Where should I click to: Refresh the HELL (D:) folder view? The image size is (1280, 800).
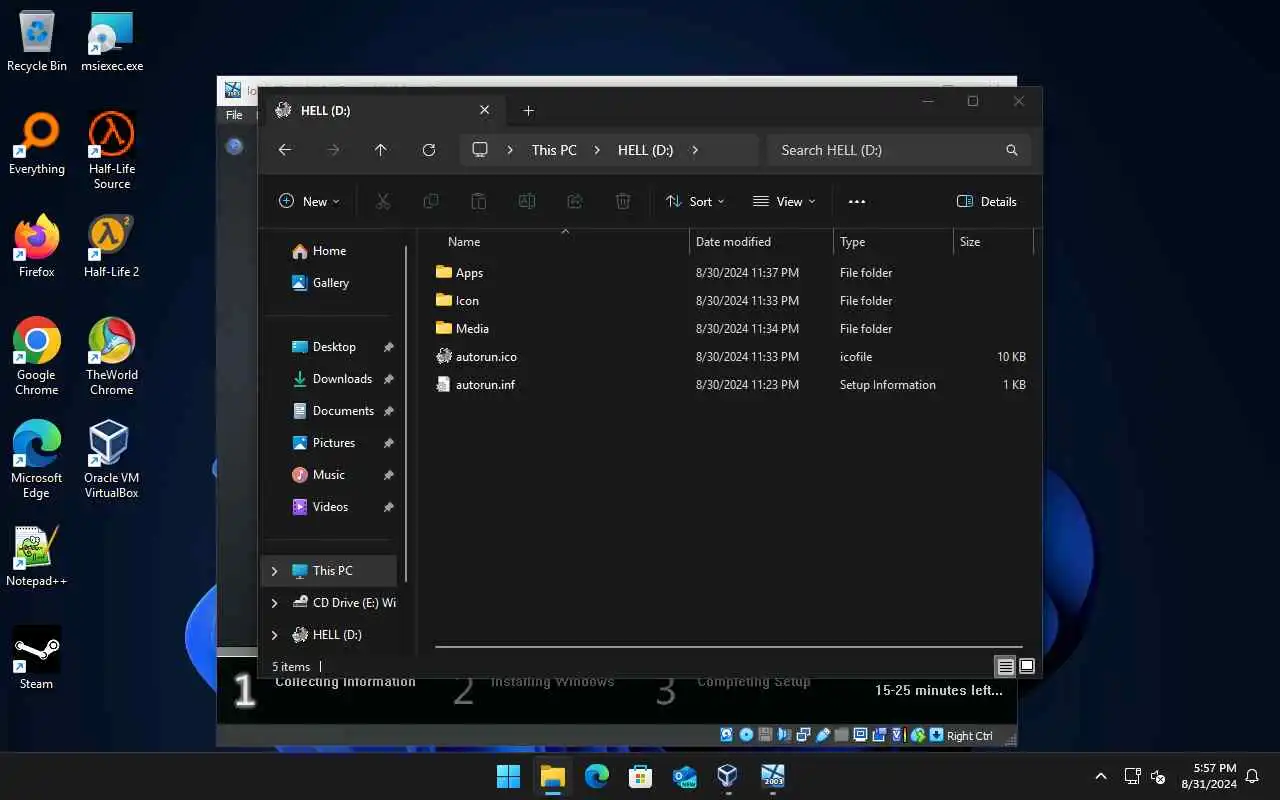pyautogui.click(x=429, y=150)
